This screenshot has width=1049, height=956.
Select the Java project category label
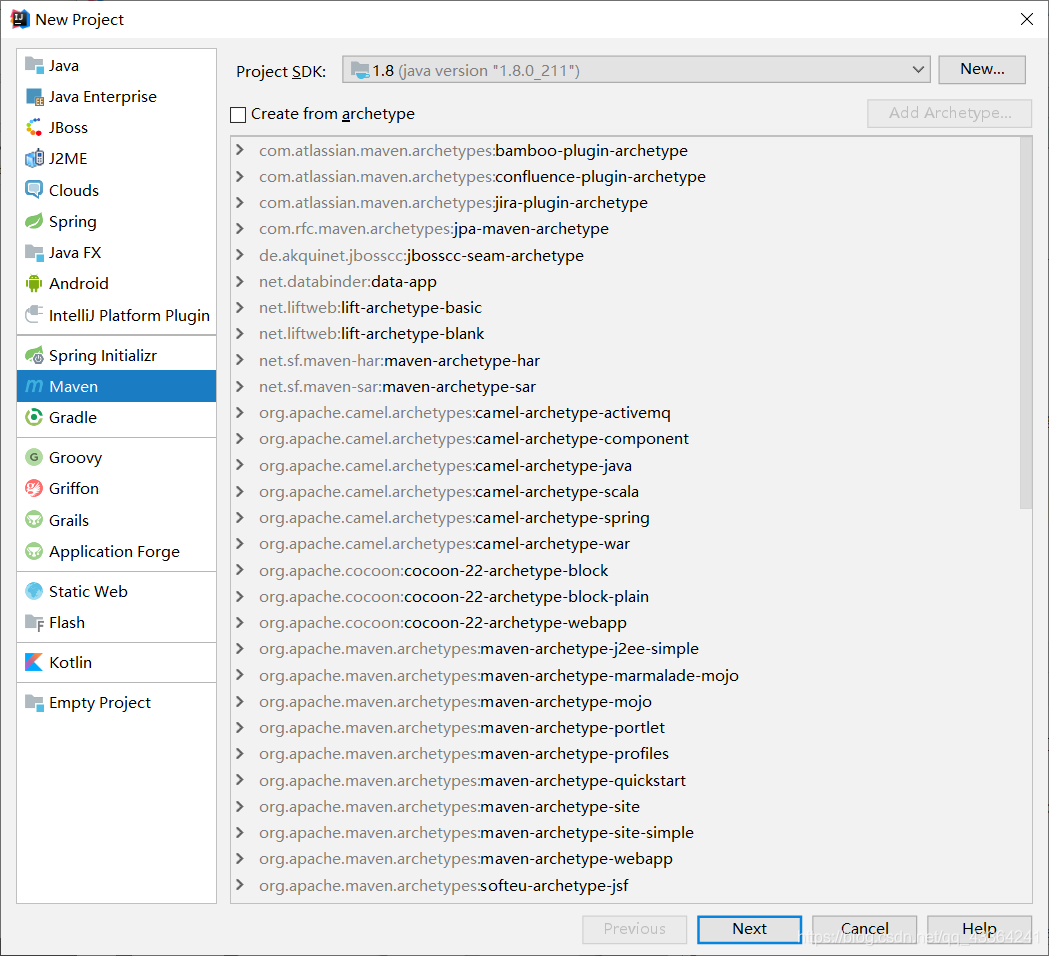tap(64, 66)
